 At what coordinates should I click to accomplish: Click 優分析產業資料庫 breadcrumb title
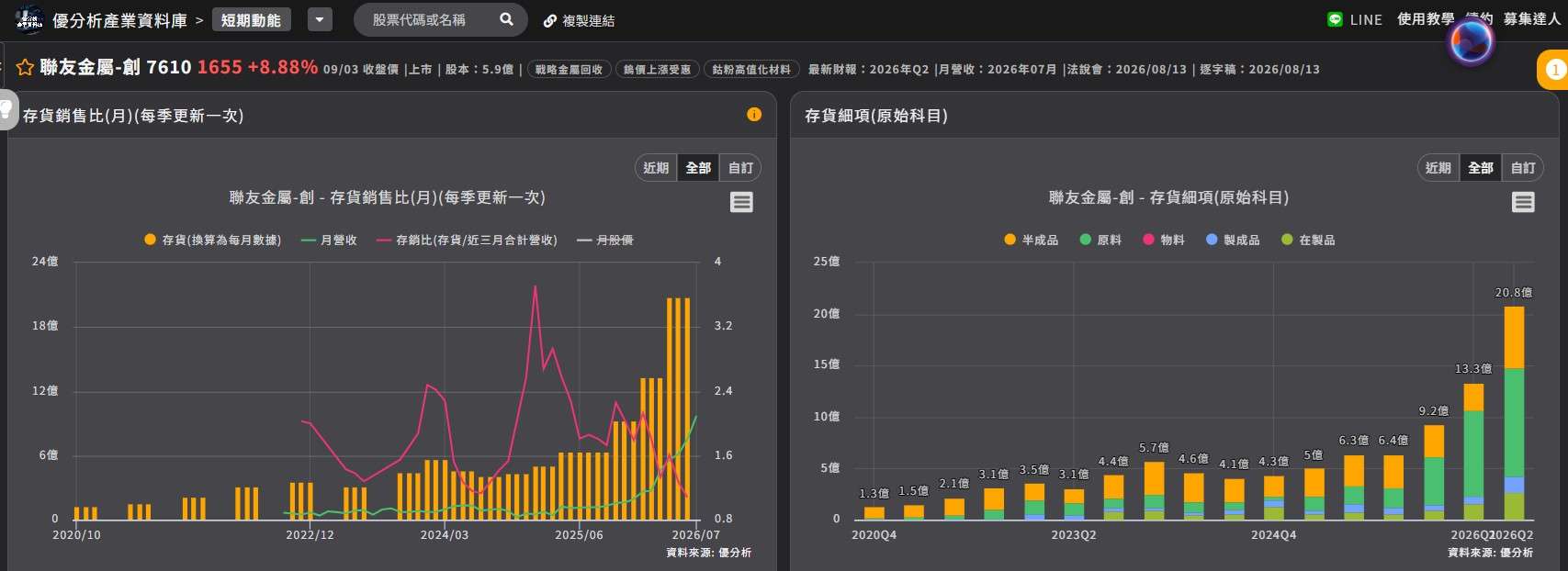[119, 20]
